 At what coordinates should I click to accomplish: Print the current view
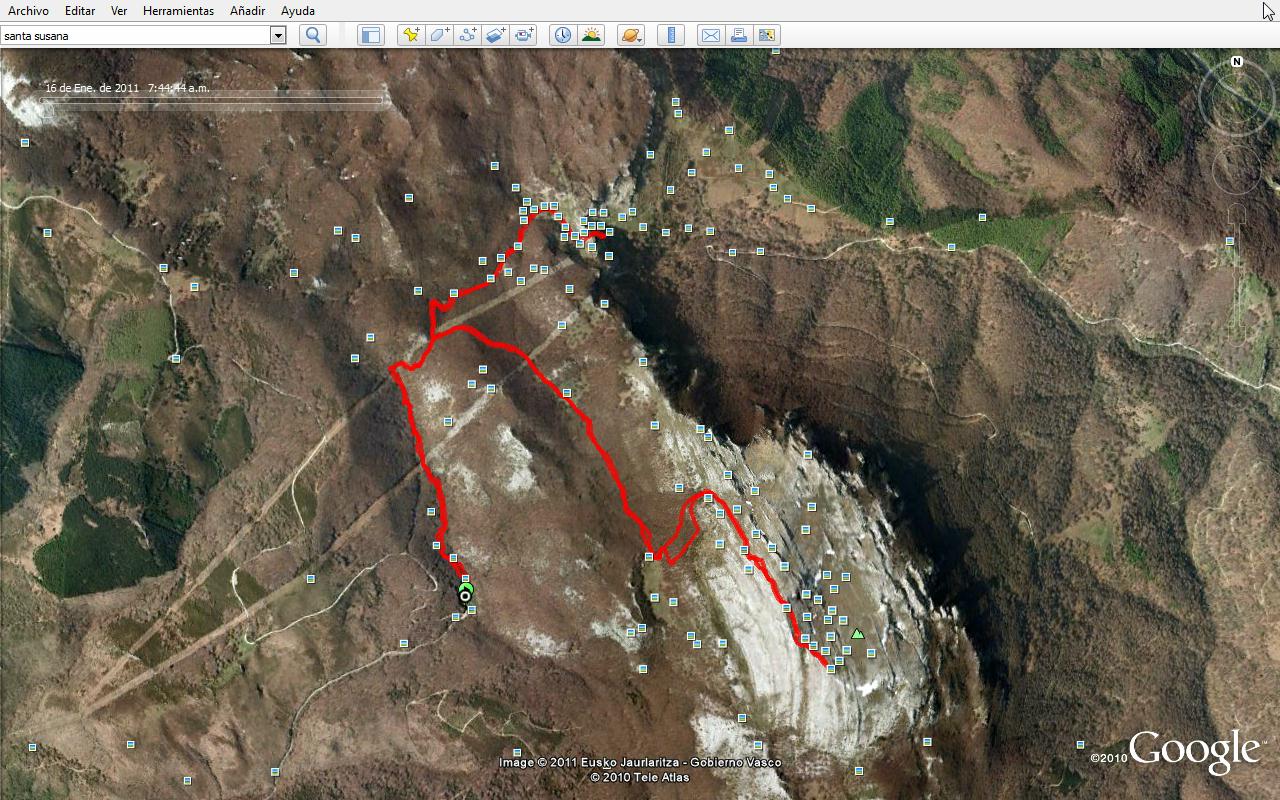739,35
